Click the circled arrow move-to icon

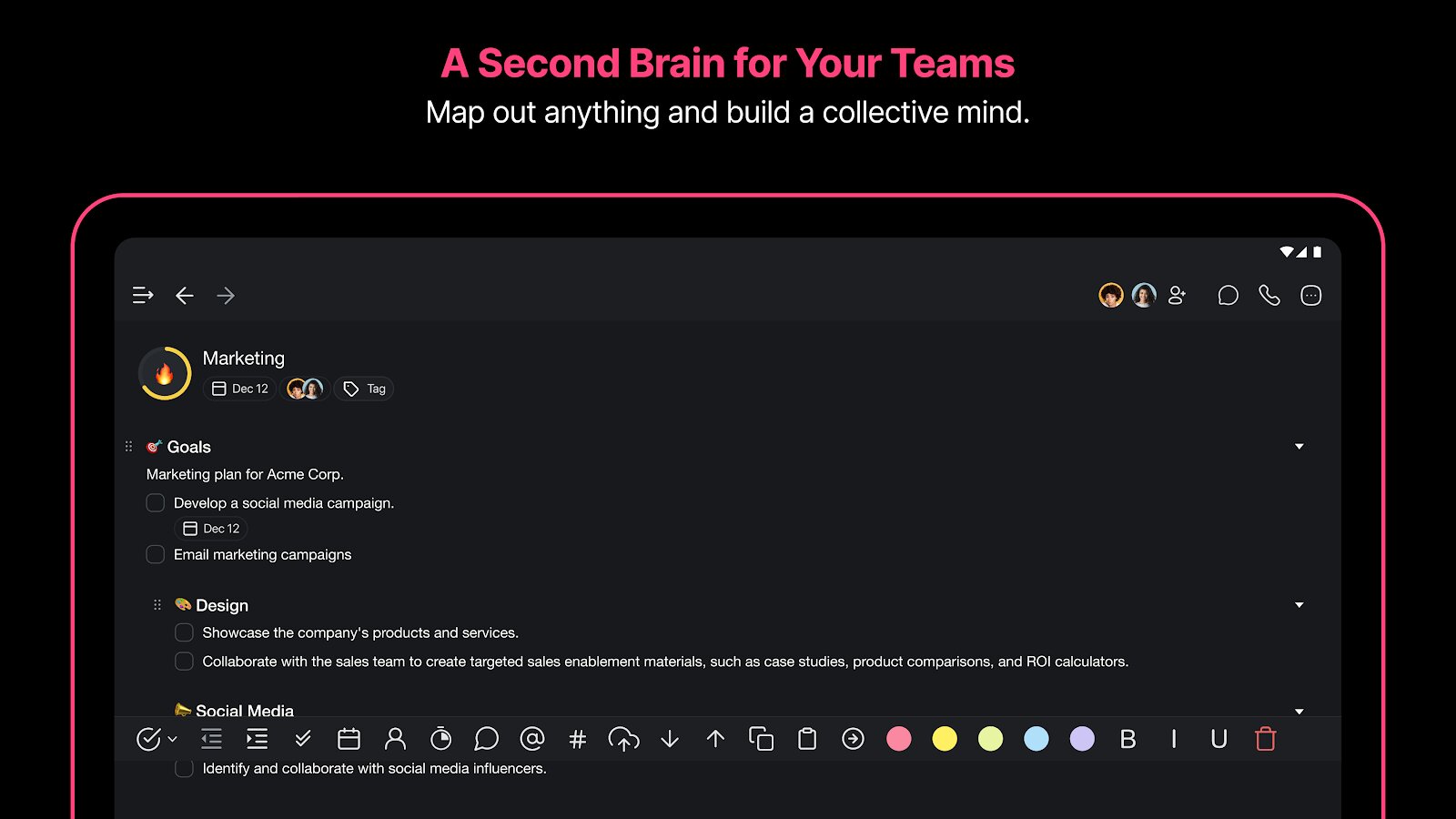853,739
